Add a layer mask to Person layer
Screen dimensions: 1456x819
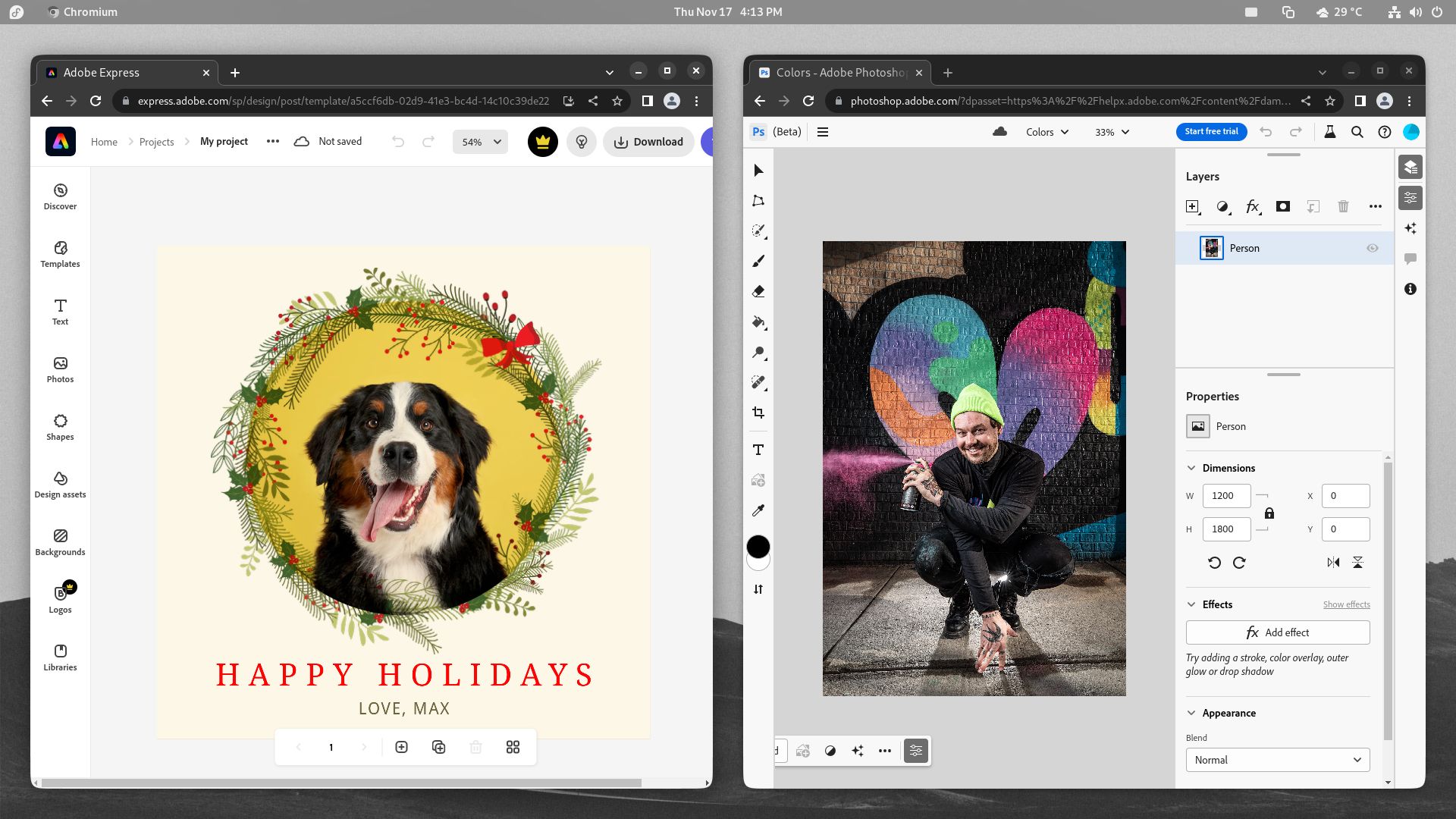(1283, 206)
